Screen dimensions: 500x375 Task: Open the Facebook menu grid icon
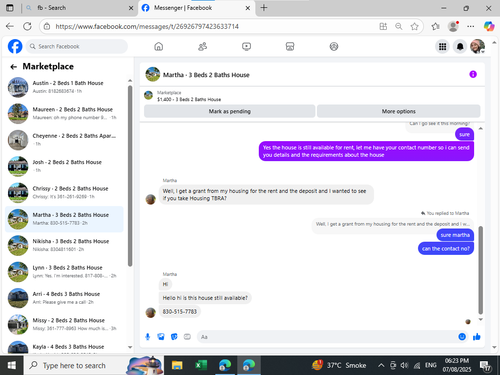pyautogui.click(x=442, y=46)
